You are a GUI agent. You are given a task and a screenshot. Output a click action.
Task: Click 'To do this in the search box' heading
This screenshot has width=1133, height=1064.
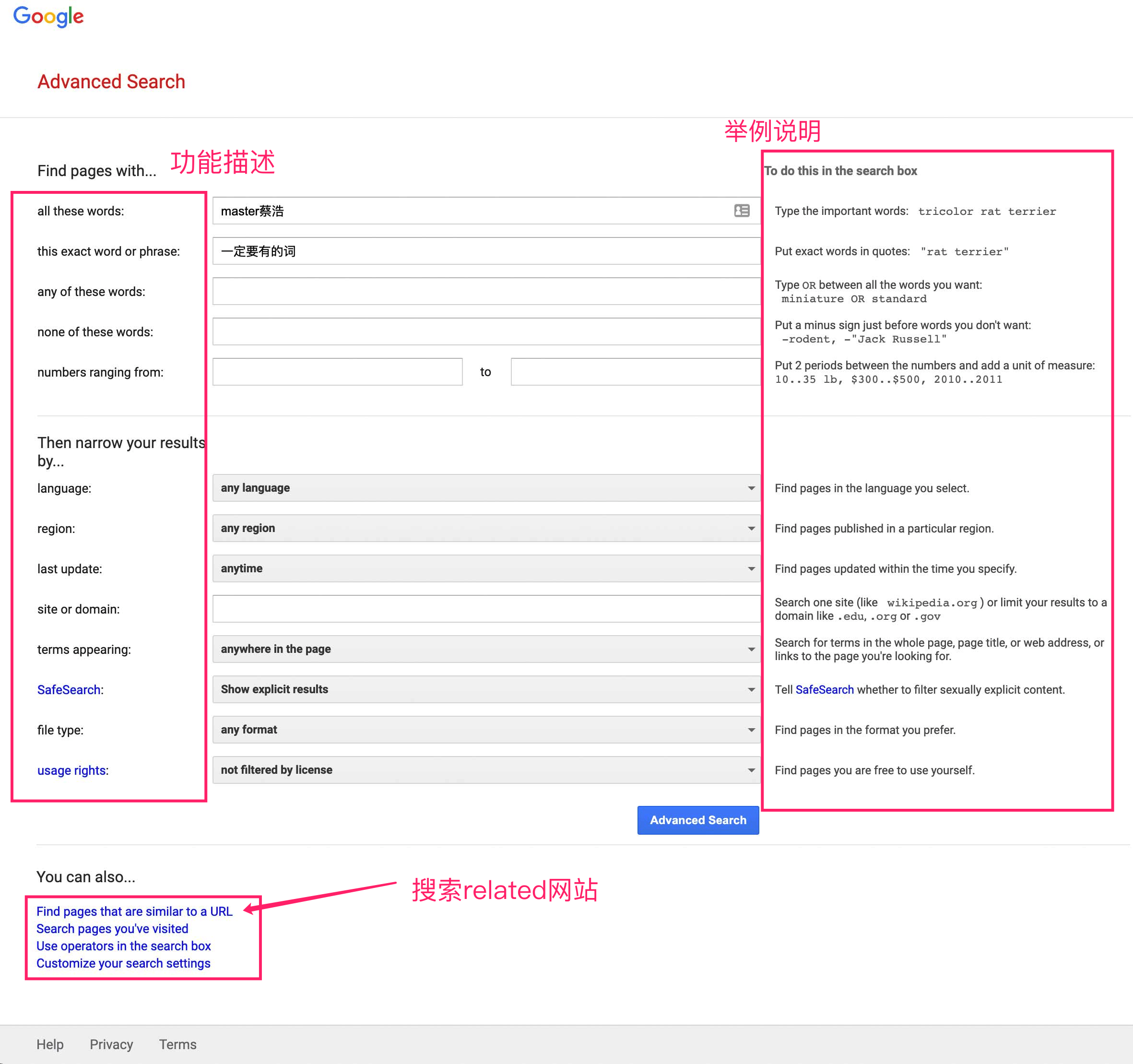[840, 171]
